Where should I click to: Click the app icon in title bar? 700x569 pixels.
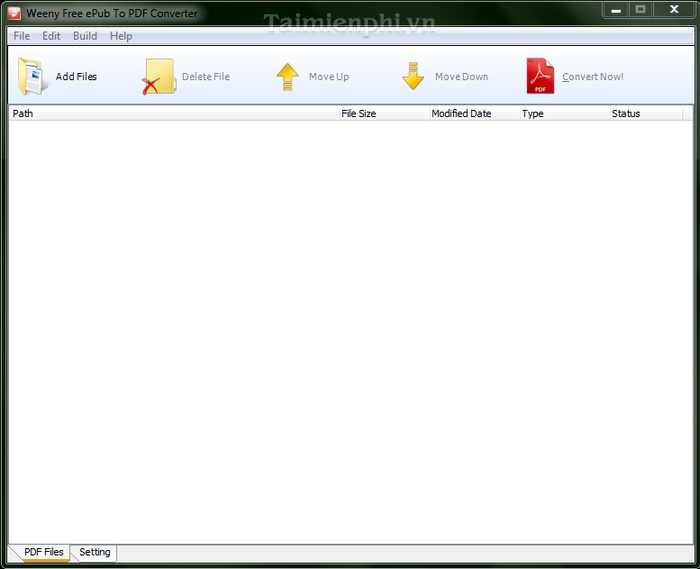click(x=14, y=13)
